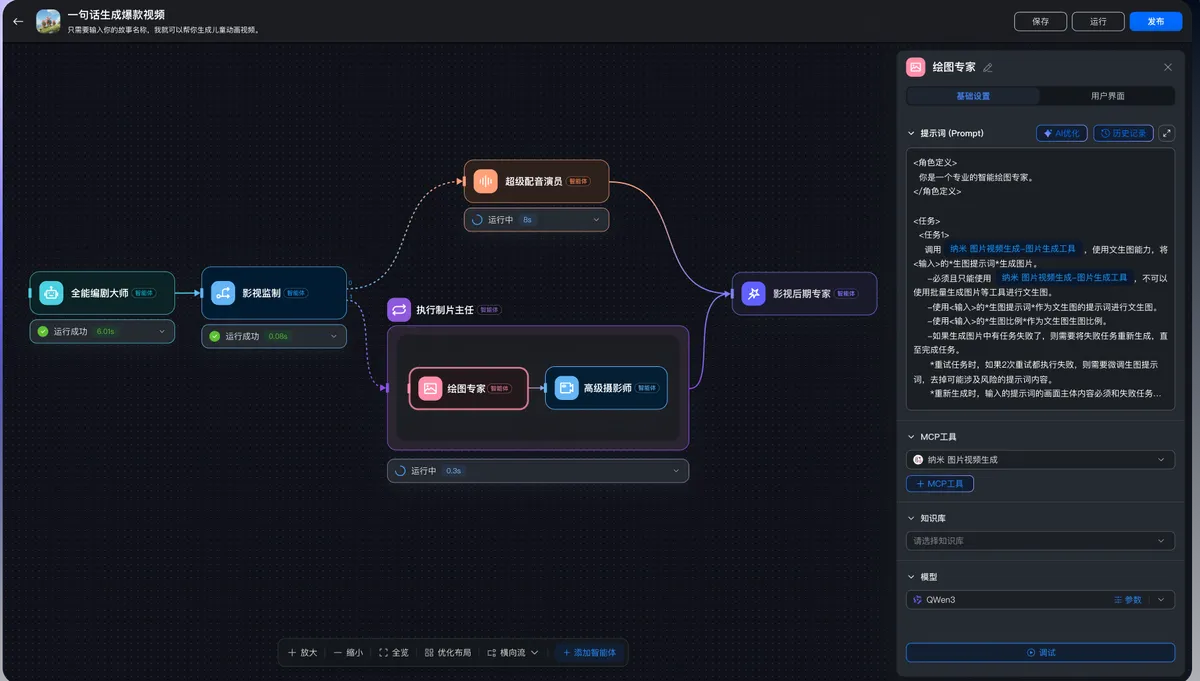Open the 请选择知识库 dropdown
The height and width of the screenshot is (681, 1200).
click(x=1040, y=541)
